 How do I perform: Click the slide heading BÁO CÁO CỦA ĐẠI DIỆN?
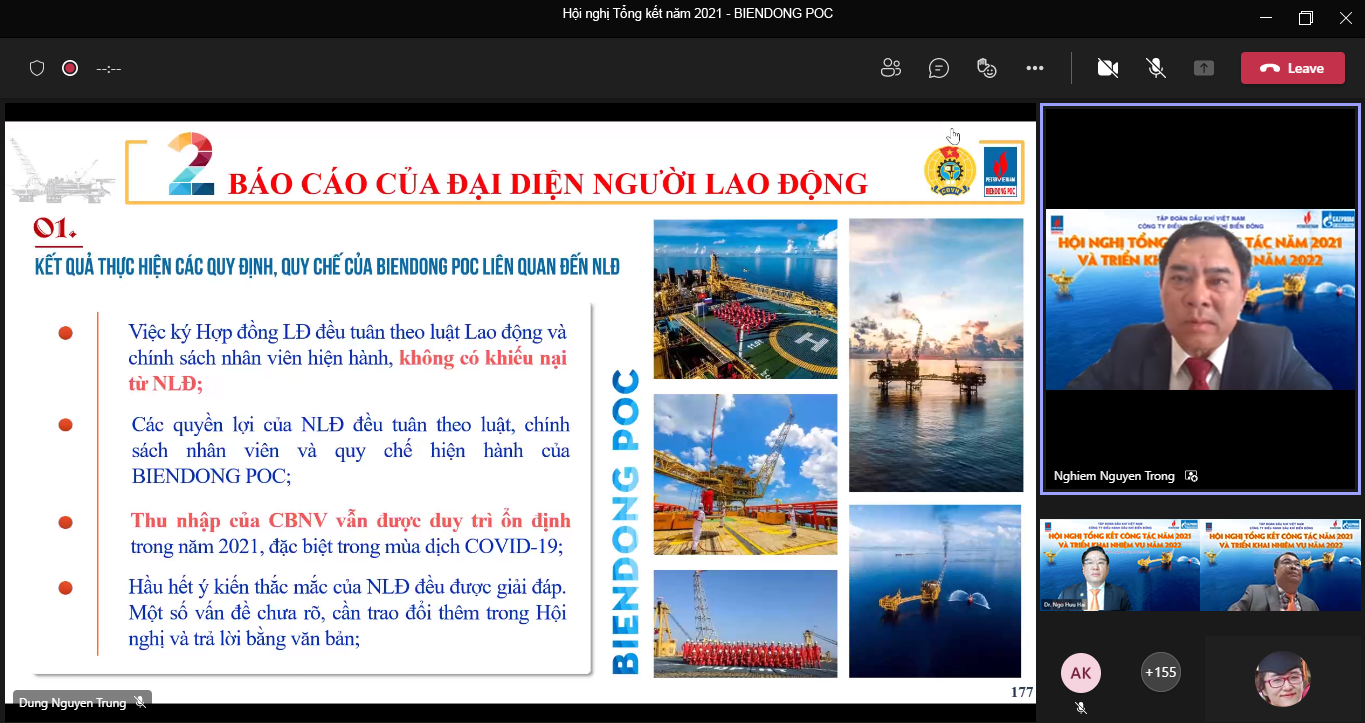coord(548,184)
